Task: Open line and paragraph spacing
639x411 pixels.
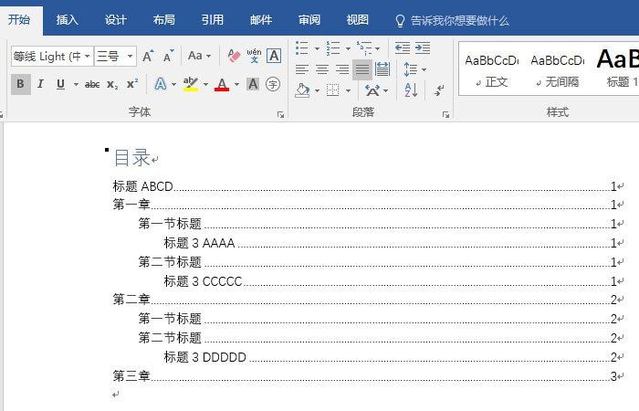Action: click(410, 69)
